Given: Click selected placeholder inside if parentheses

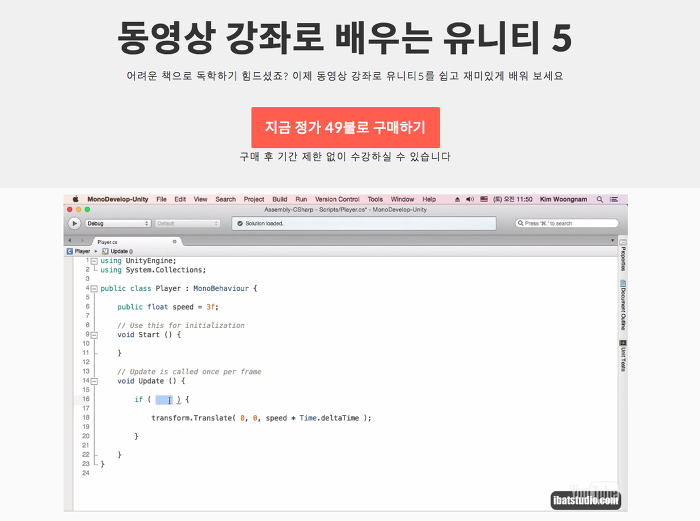Looking at the screenshot, I should (x=164, y=400).
